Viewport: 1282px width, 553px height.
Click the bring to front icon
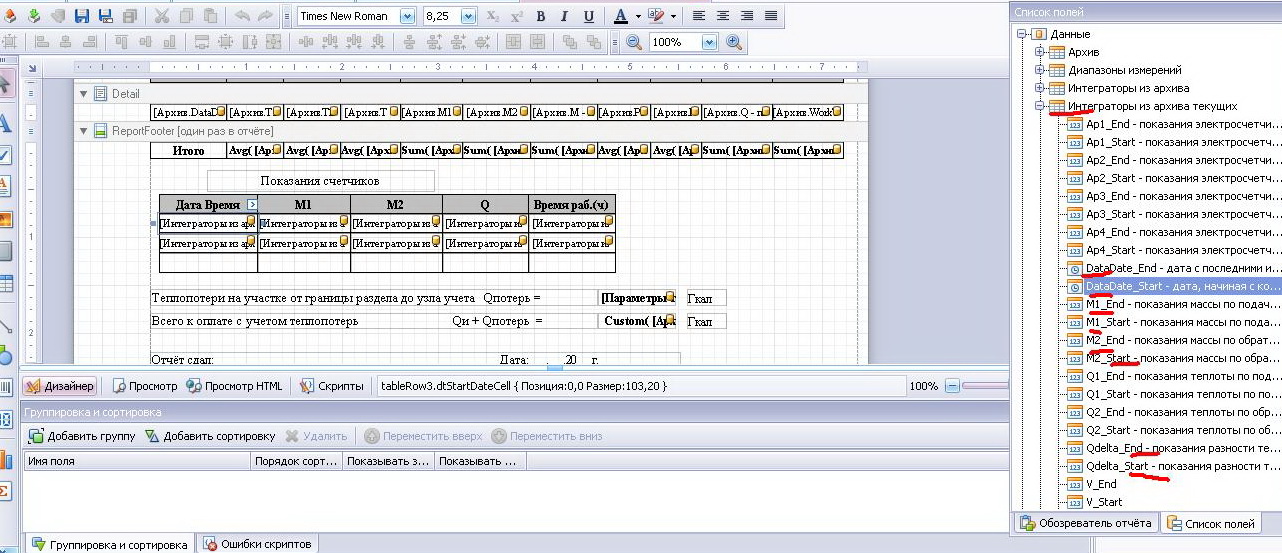click(570, 42)
